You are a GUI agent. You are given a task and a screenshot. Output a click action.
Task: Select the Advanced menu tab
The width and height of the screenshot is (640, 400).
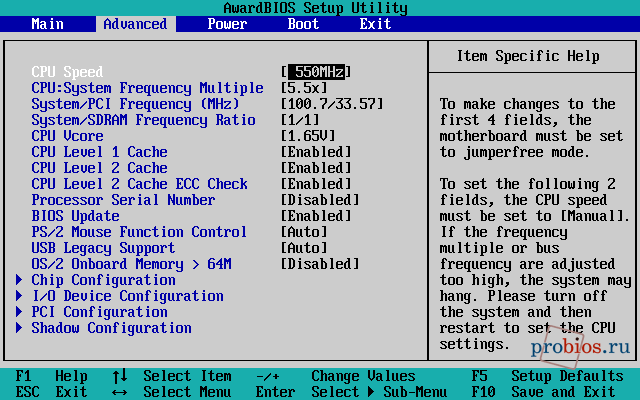click(x=136, y=24)
